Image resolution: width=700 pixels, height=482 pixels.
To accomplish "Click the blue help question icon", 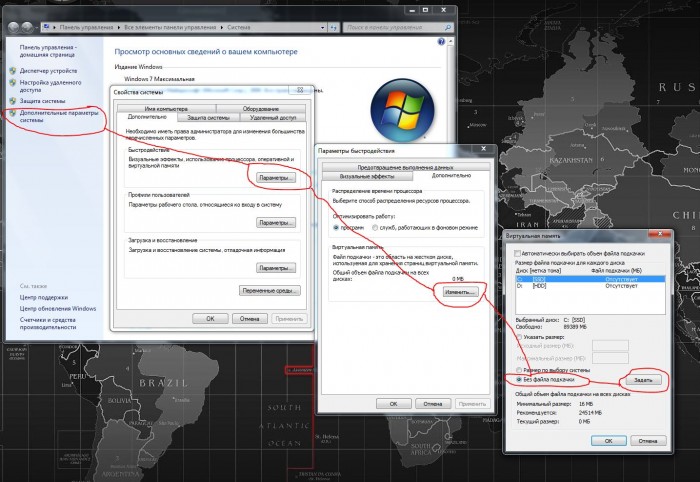I will (441, 42).
